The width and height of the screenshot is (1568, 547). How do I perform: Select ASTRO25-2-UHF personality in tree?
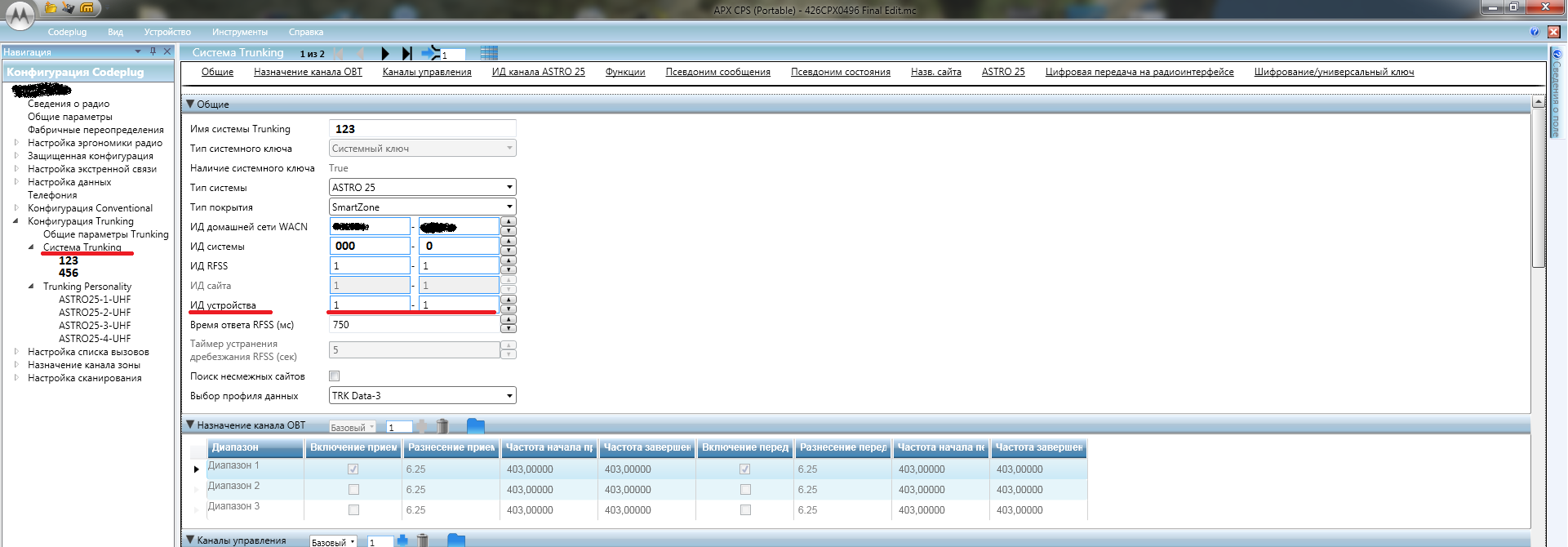[x=95, y=313]
